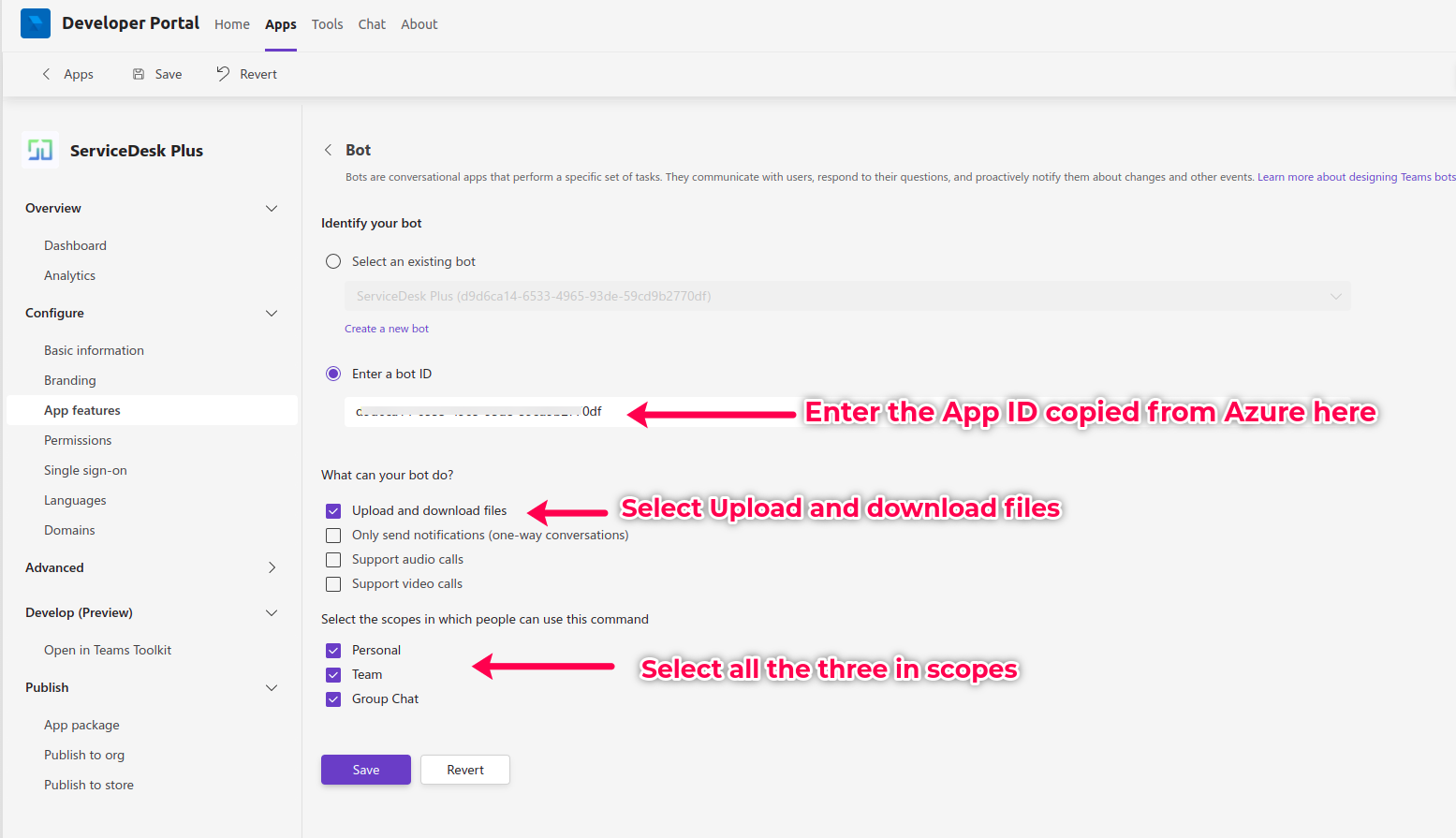The height and width of the screenshot is (838, 1456).
Task: Click the Developer Portal logo icon
Action: click(36, 23)
